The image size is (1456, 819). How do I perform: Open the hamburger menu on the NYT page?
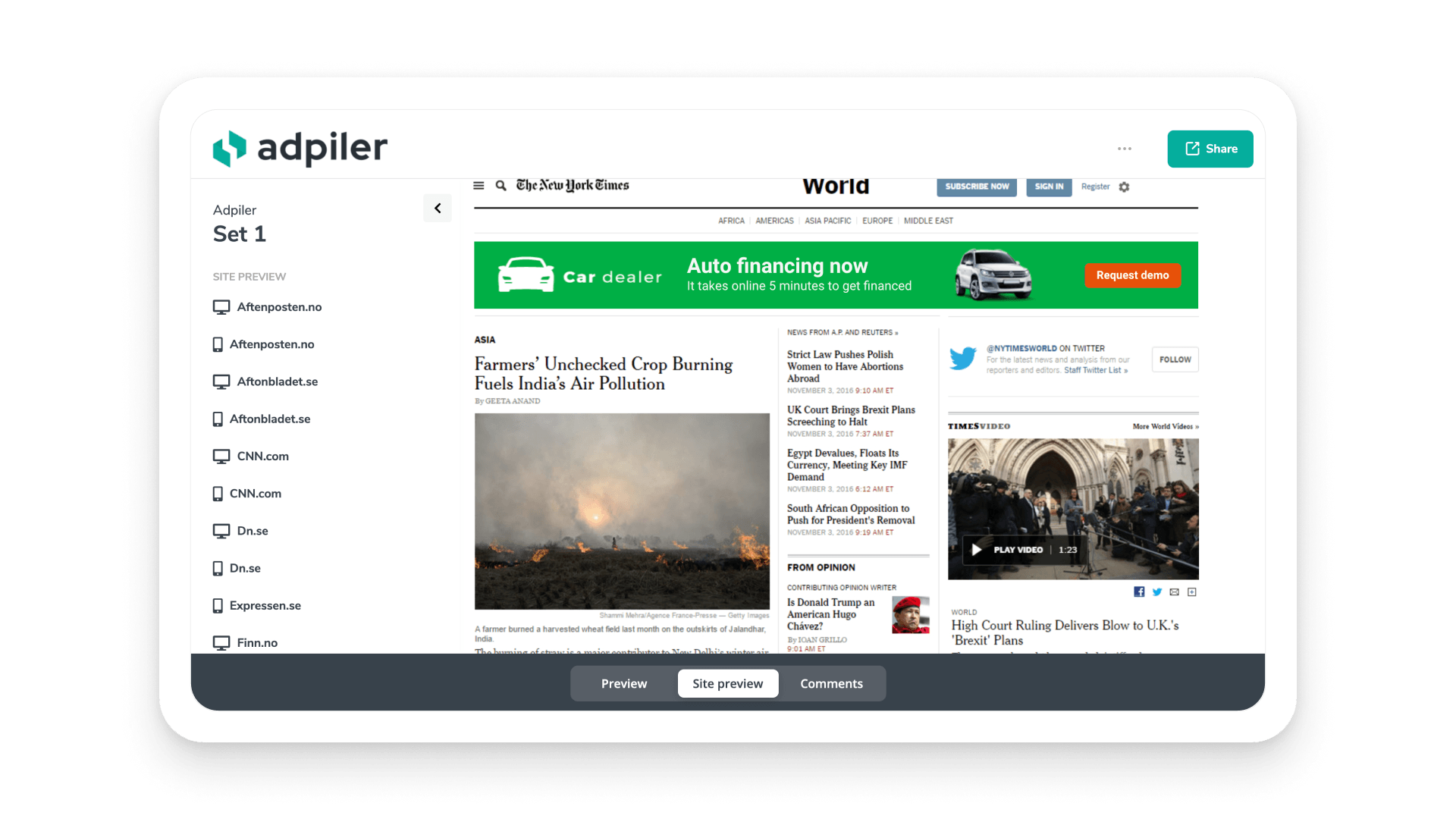click(479, 185)
